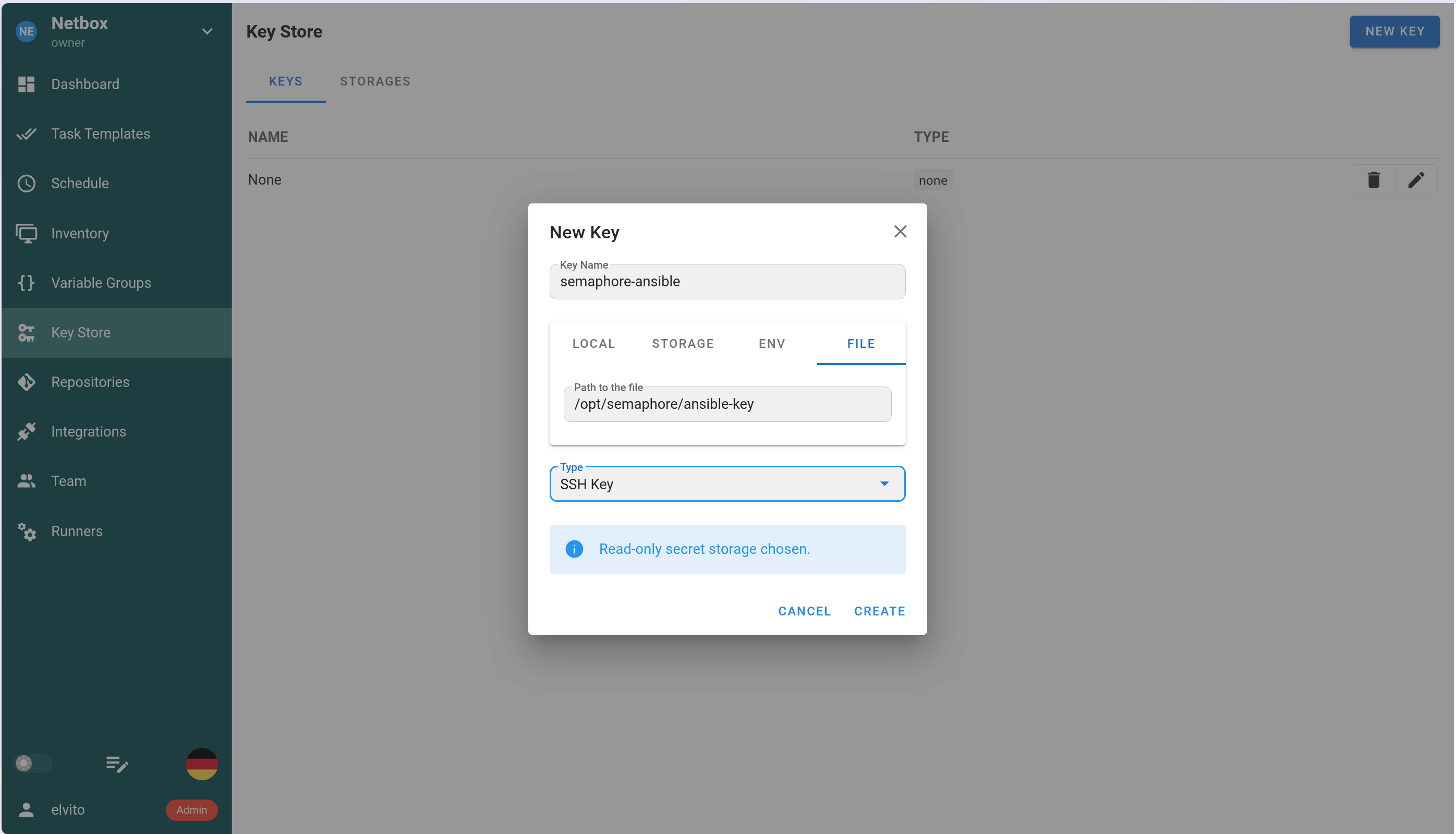The image size is (1456, 834).
Task: Navigate to Repositories page
Action: [x=117, y=382]
